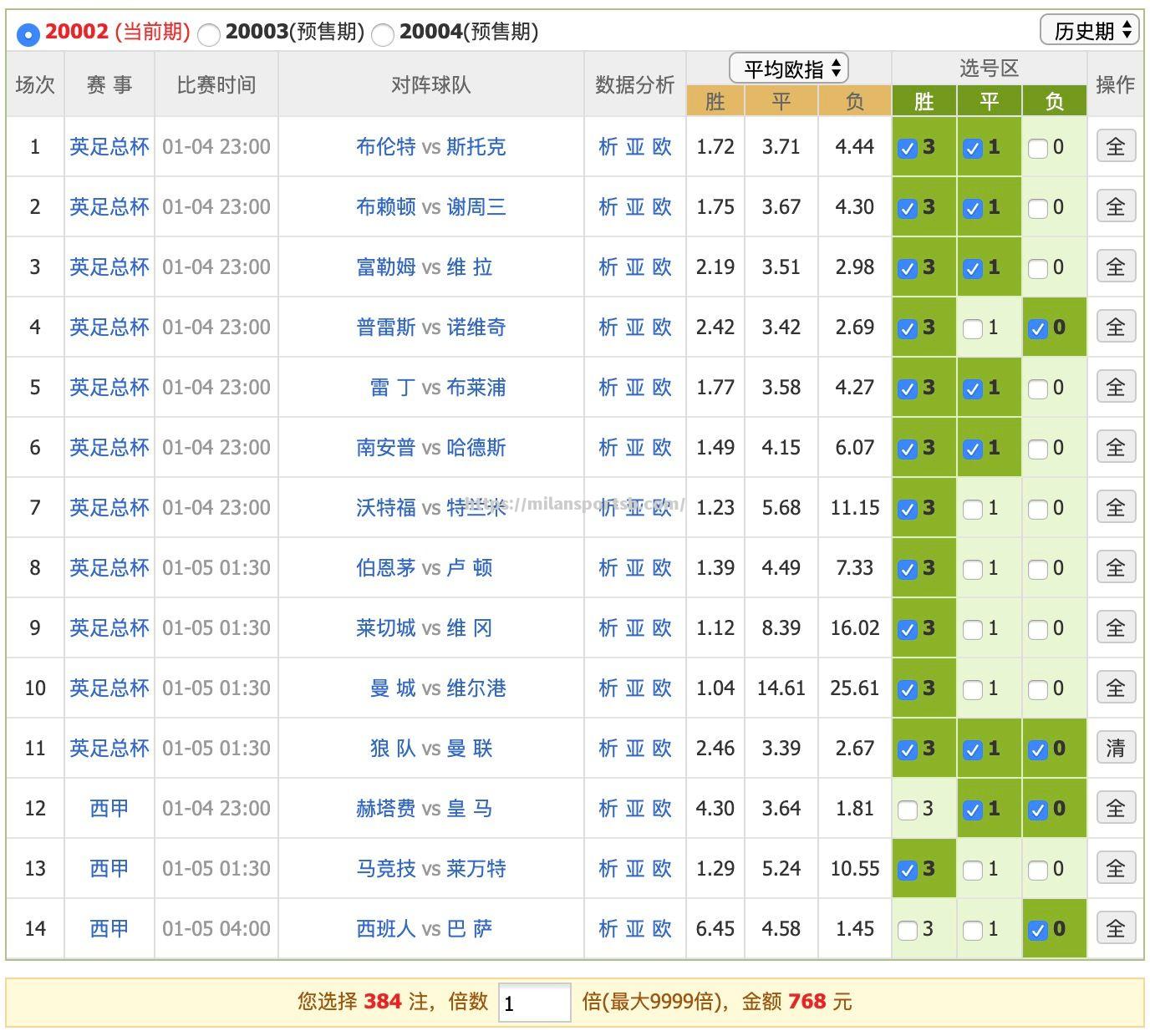
Task: Open 西班人 vs 巴萨 match link
Action: coord(425,928)
